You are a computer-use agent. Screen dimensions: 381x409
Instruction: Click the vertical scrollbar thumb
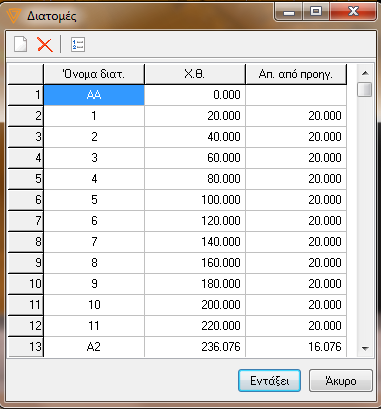[x=365, y=89]
